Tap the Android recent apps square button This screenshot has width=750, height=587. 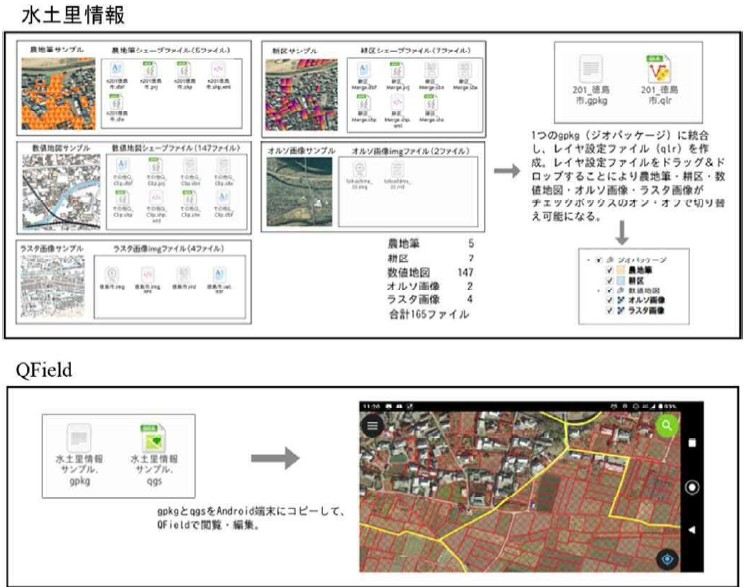[692, 443]
